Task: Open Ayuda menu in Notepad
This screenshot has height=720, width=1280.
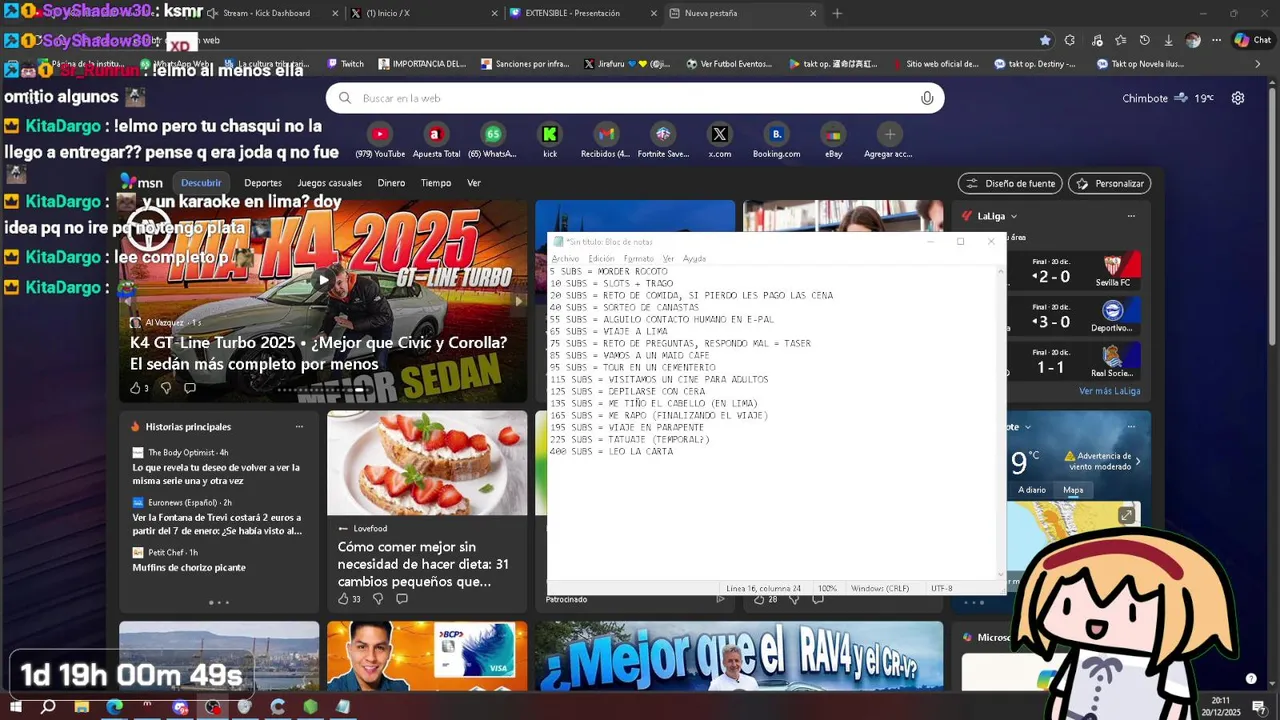Action: [x=694, y=258]
